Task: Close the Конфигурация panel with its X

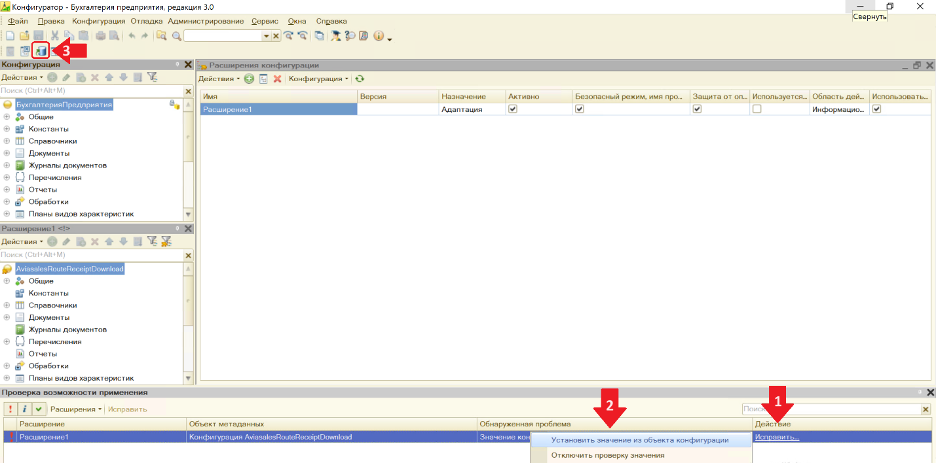Action: [x=188, y=64]
